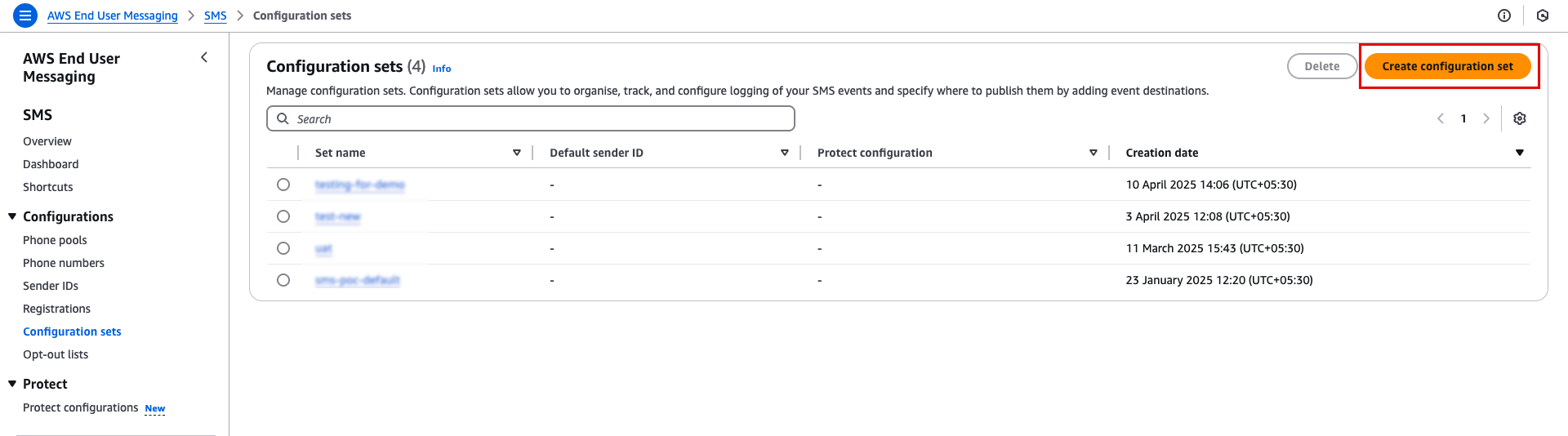Viewport: 1568px width, 436px height.
Task: Go to Phone numbers
Action: 64,263
